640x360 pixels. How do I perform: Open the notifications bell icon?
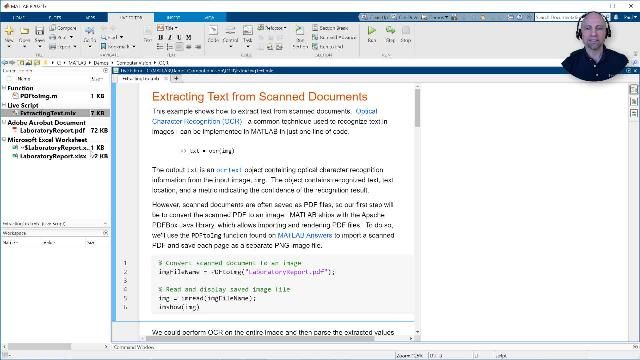(x=616, y=17)
